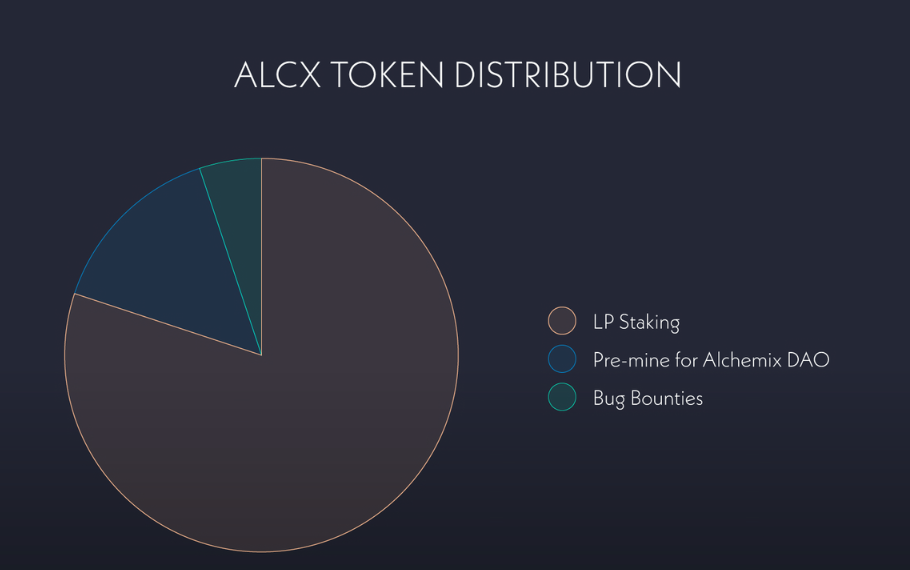
Task: Click the divider between Bug Bounties and Pre-mine slices
Action: pyautogui.click(x=231, y=261)
